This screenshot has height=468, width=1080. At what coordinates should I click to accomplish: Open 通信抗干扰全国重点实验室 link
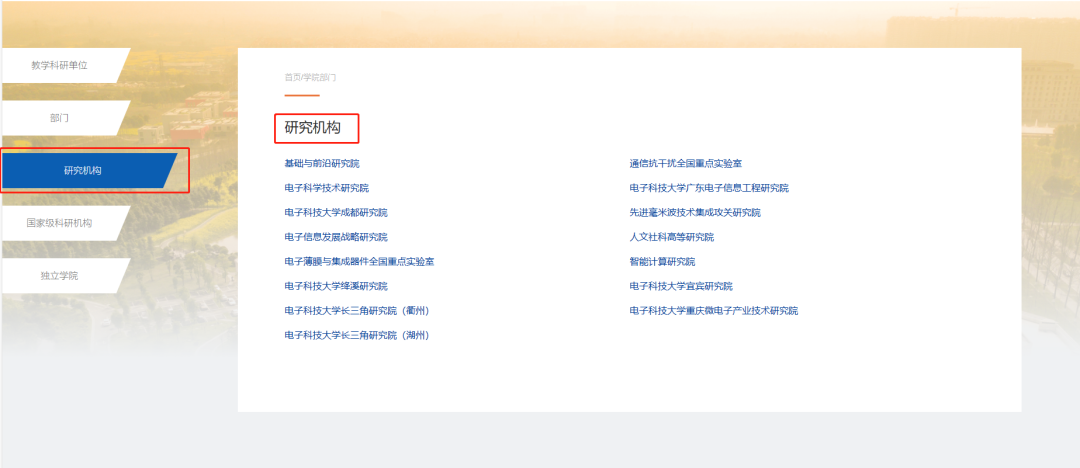pos(685,163)
